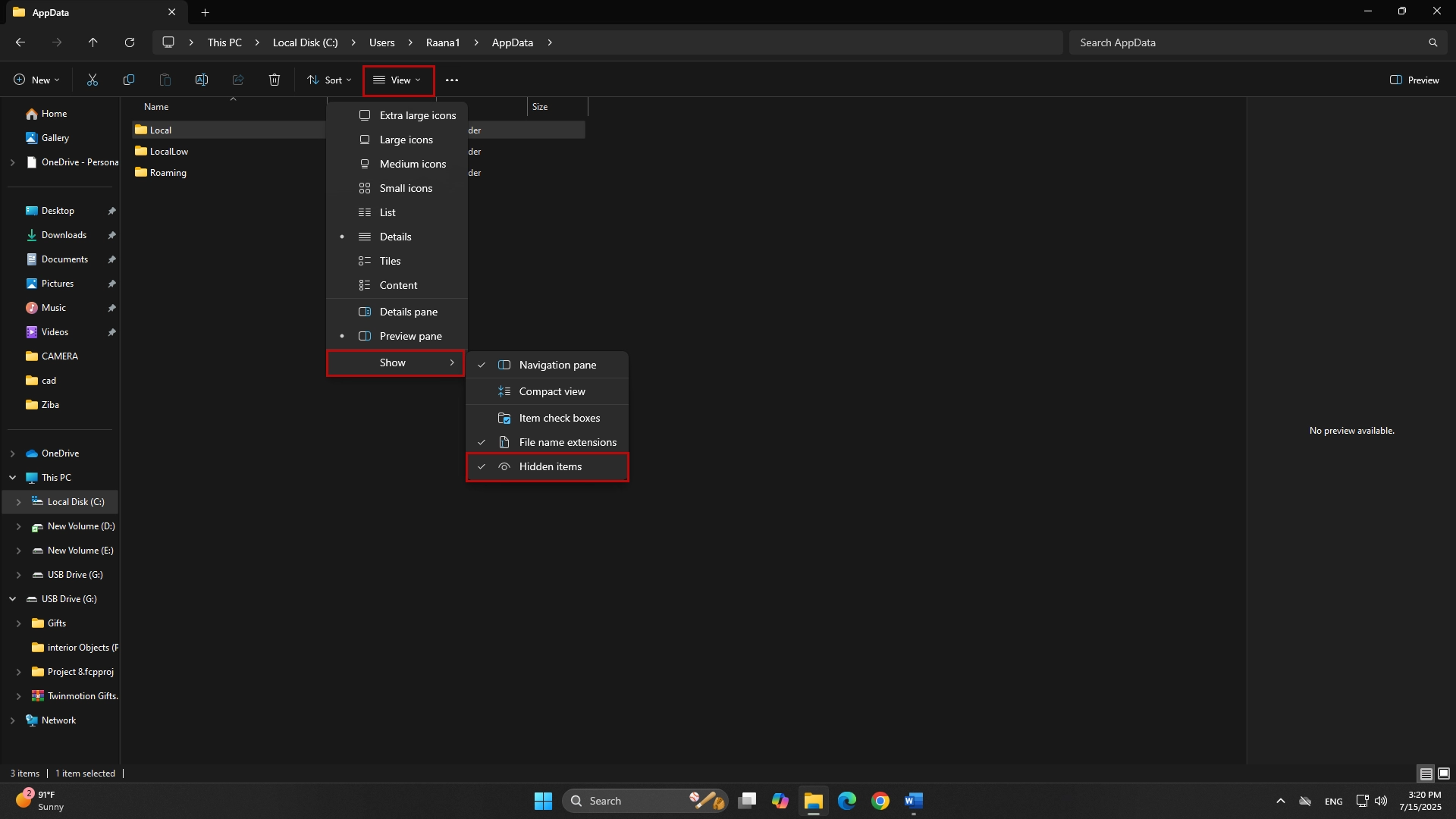The image size is (1456, 819).
Task: Toggle Hidden items off
Action: click(x=548, y=466)
